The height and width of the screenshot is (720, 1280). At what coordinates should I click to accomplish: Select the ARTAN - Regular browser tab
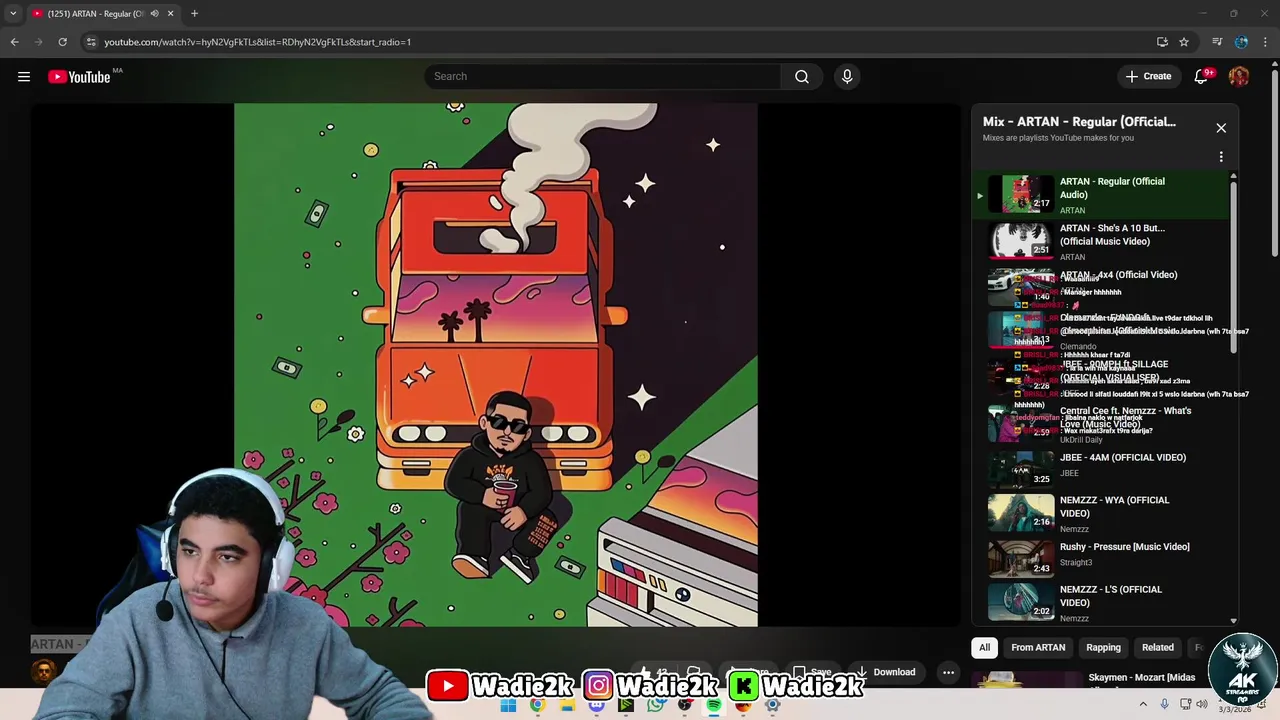(x=96, y=14)
